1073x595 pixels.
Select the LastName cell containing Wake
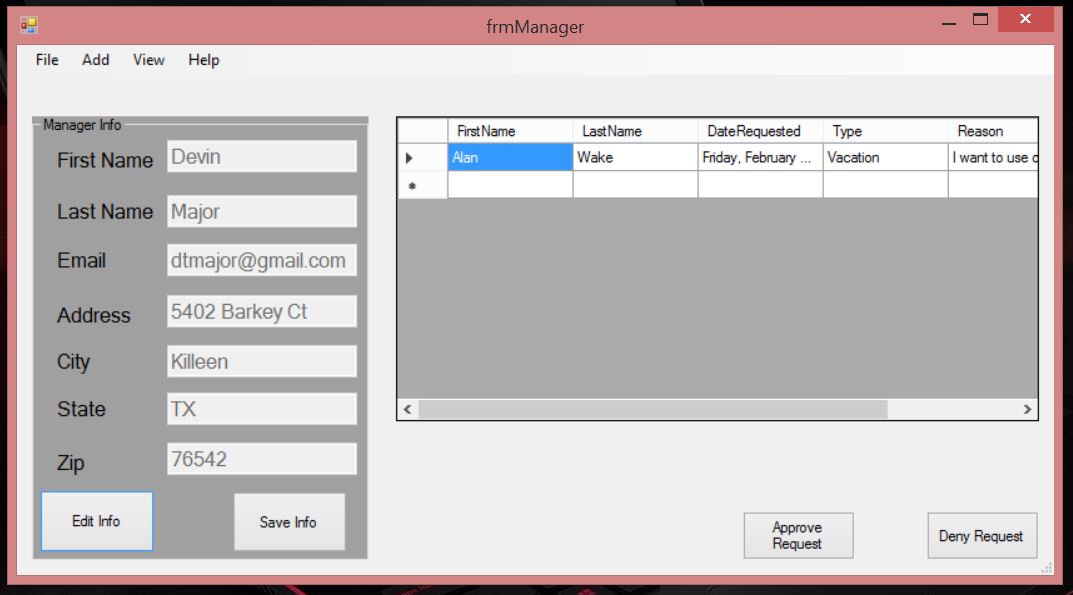coord(634,157)
